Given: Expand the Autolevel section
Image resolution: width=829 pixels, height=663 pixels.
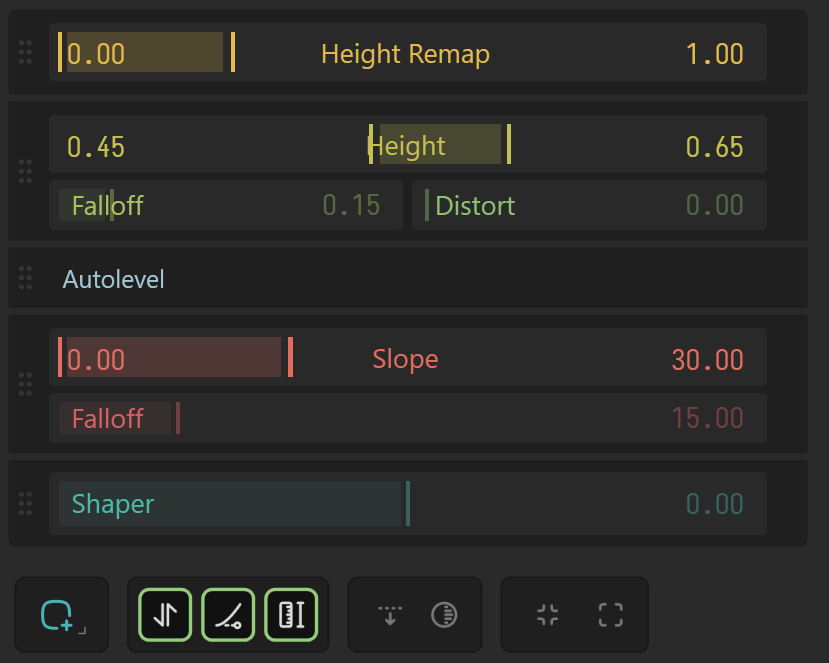Looking at the screenshot, I should coord(25,279).
